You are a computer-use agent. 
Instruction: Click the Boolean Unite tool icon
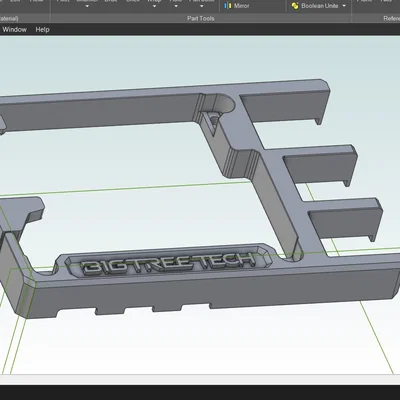pyautogui.click(x=295, y=6)
